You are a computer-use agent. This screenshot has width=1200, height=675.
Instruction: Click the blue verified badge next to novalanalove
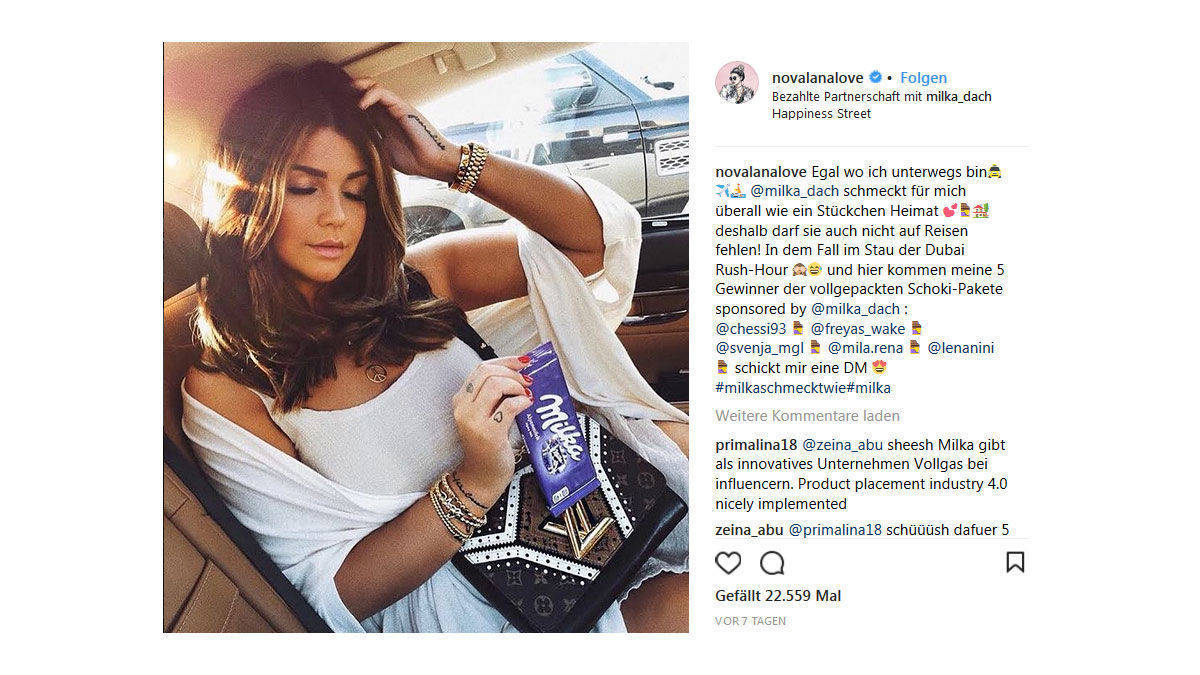pos(875,78)
